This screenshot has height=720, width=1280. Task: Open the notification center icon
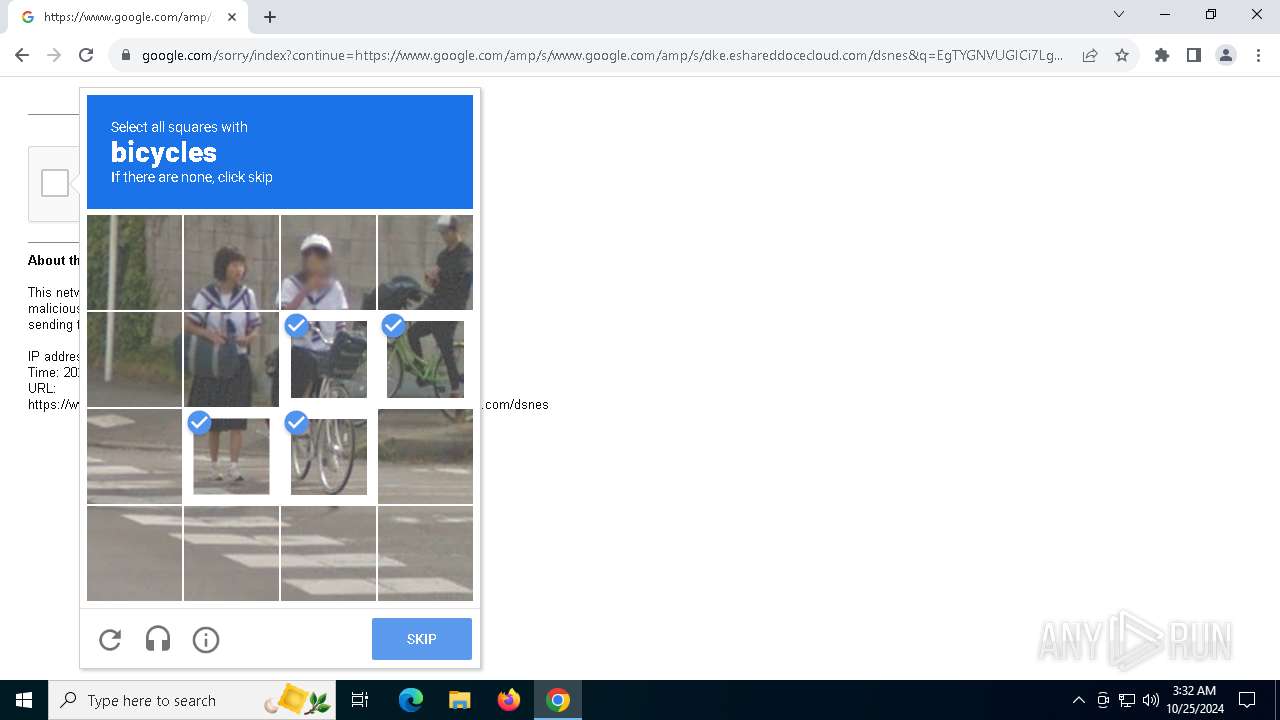[x=1247, y=700]
